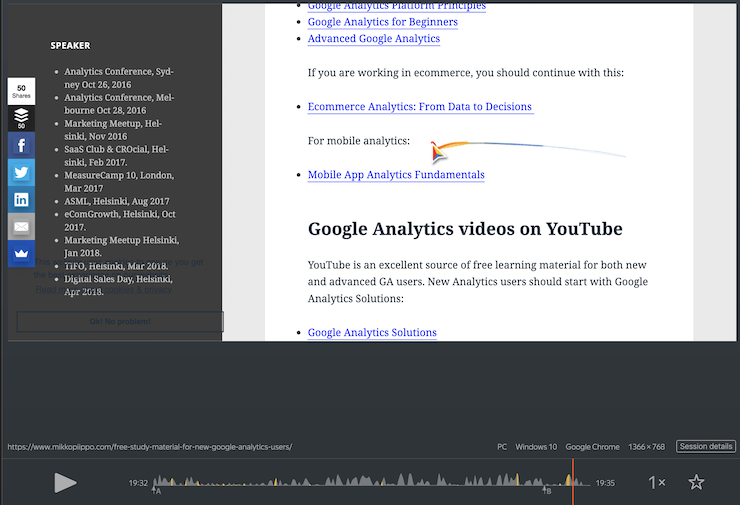
Task: Click the Ok! No problem! cookie button
Action: click(120, 321)
